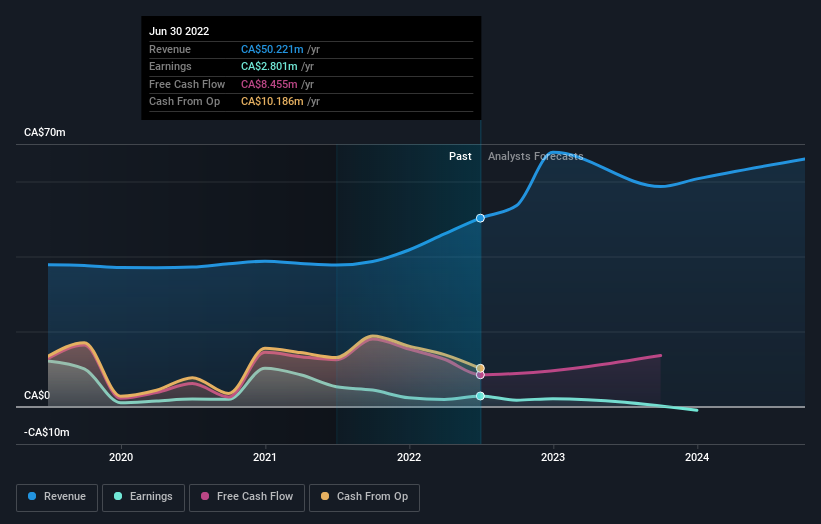
Task: Click the CA$0 y-axis label
Action: [37, 395]
